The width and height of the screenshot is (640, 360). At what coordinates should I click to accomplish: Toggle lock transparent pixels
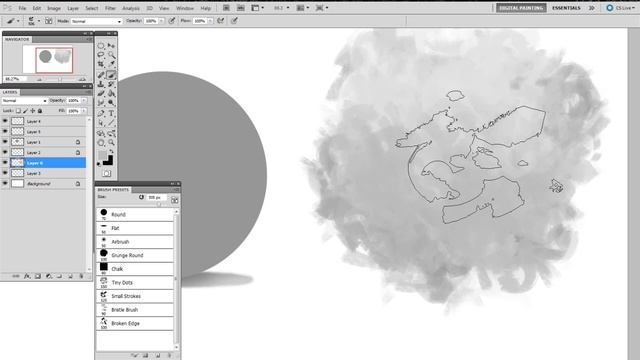pos(18,111)
